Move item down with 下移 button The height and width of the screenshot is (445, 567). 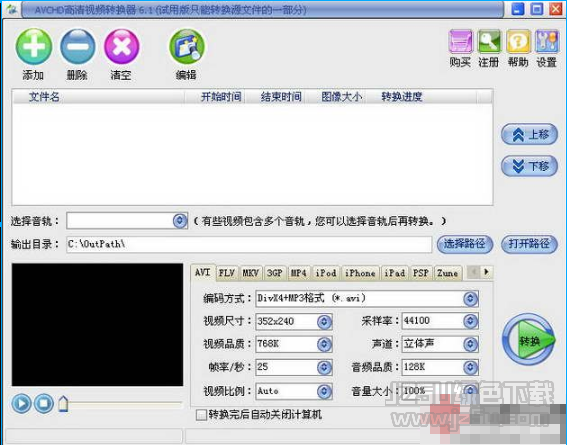point(529,166)
